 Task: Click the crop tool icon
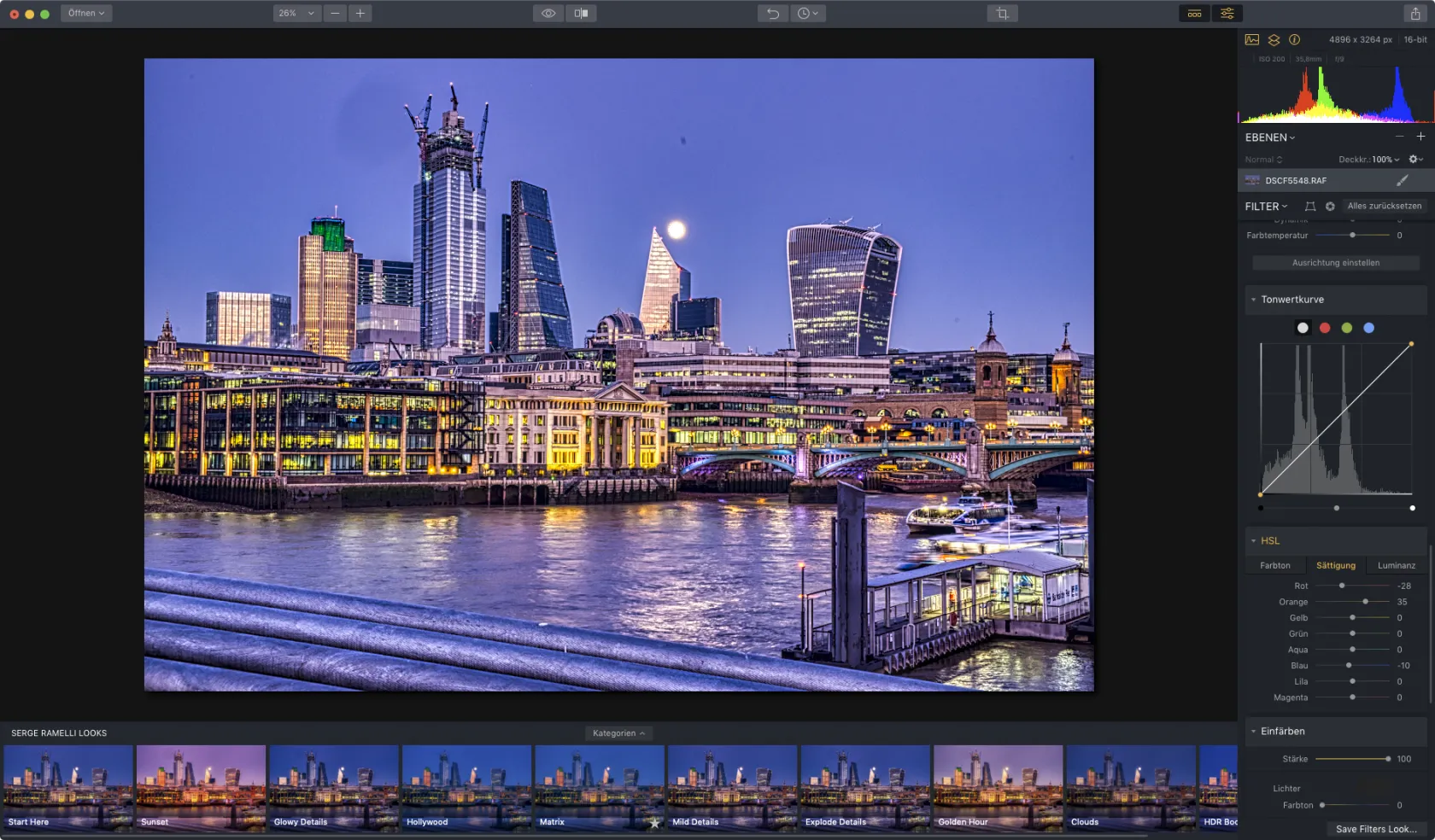coord(1002,14)
